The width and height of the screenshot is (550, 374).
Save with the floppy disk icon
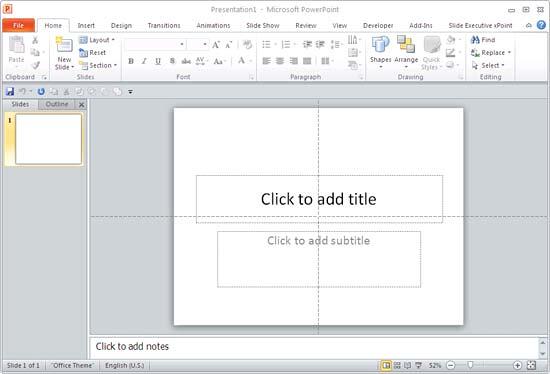(10, 92)
